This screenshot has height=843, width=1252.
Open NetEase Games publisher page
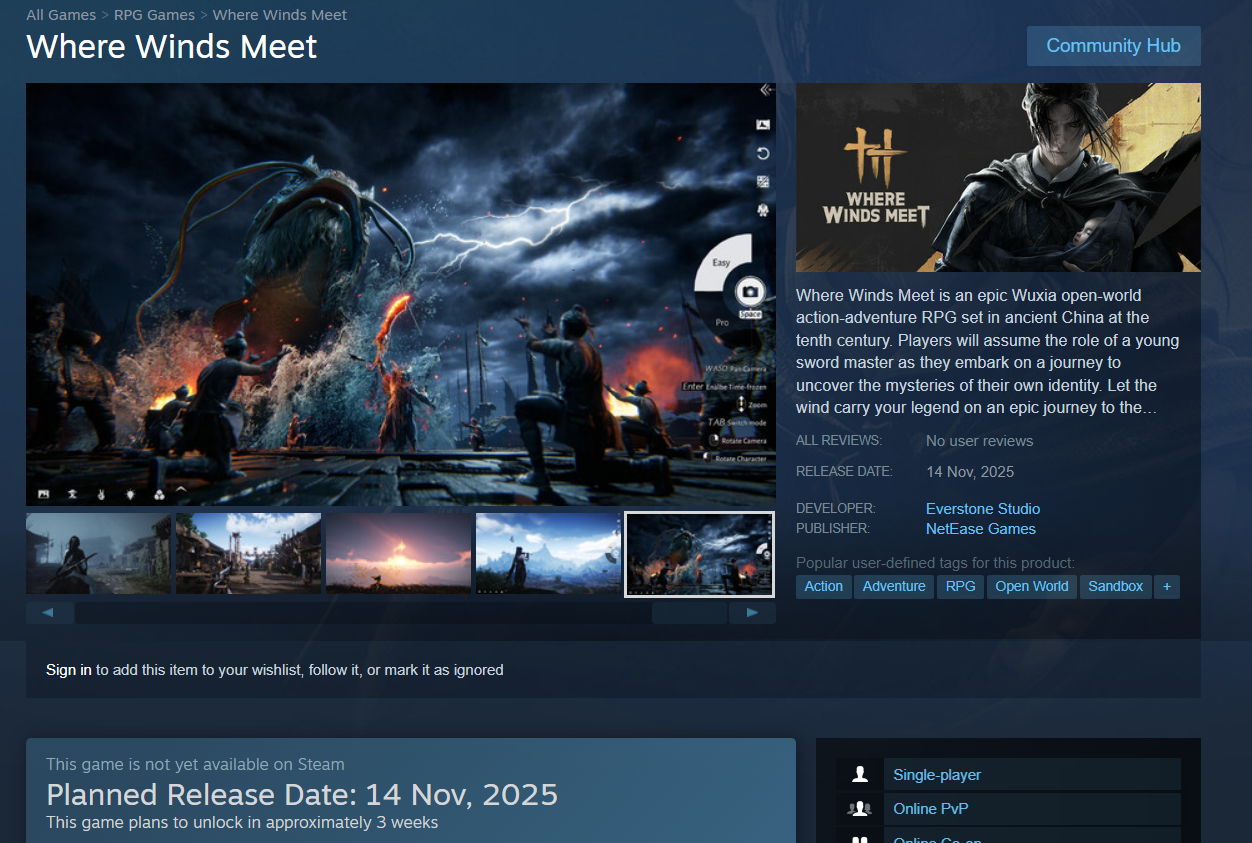point(981,529)
